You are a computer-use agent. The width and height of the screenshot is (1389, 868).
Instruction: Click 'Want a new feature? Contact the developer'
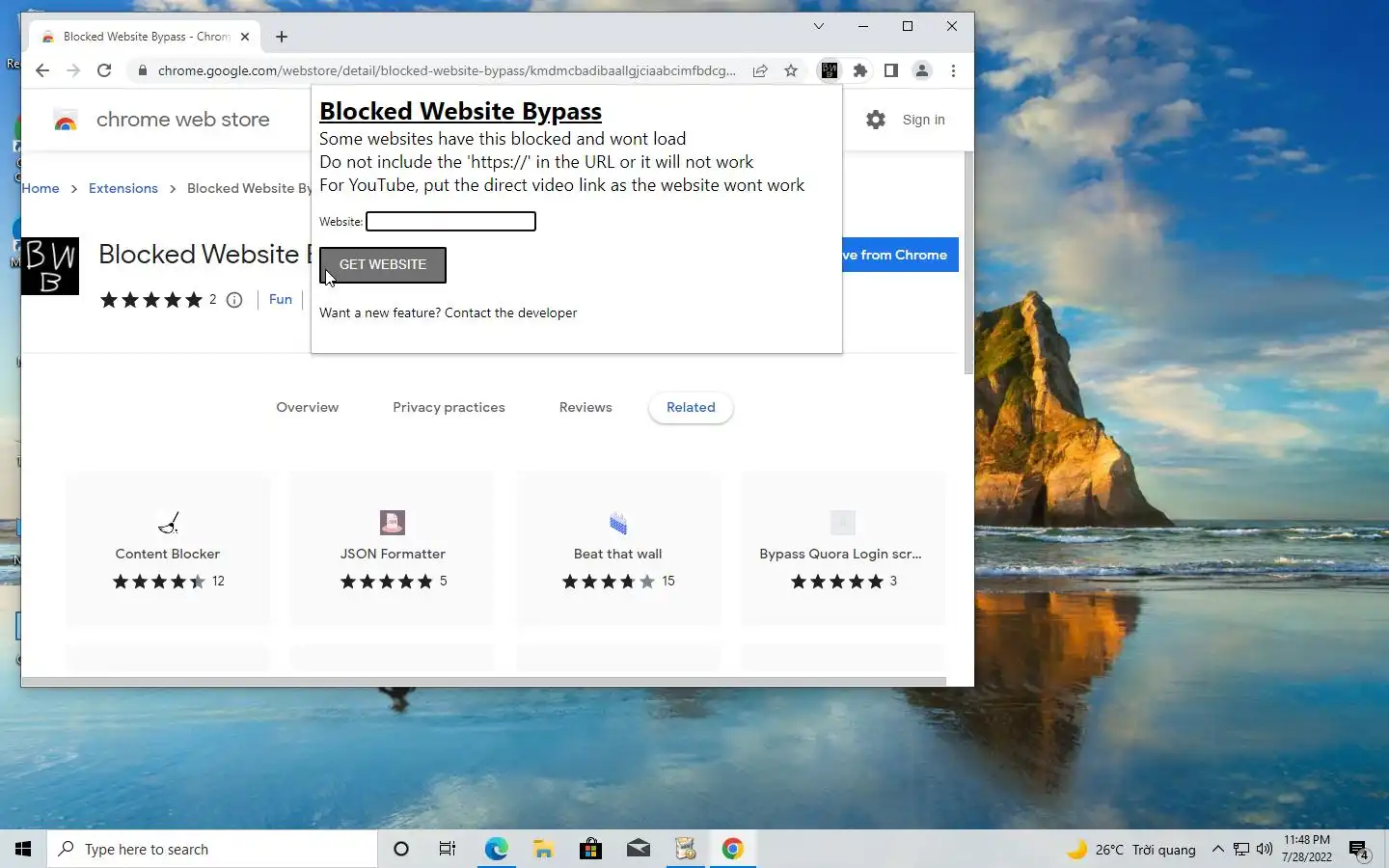click(449, 312)
